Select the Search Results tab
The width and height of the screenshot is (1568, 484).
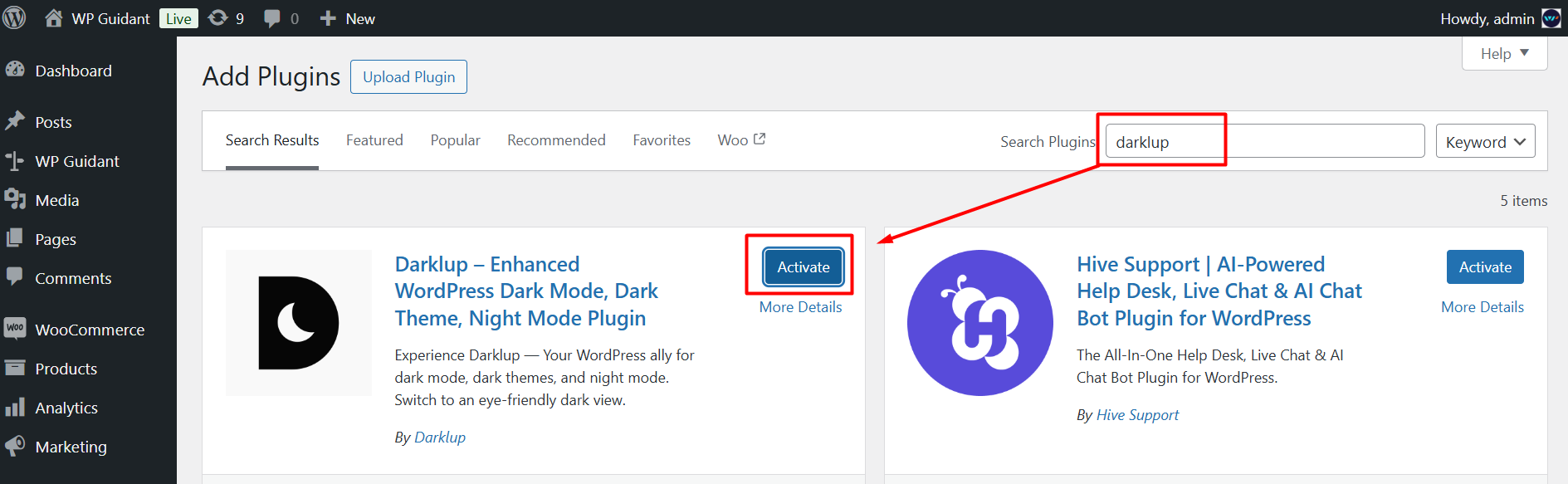coord(272,140)
